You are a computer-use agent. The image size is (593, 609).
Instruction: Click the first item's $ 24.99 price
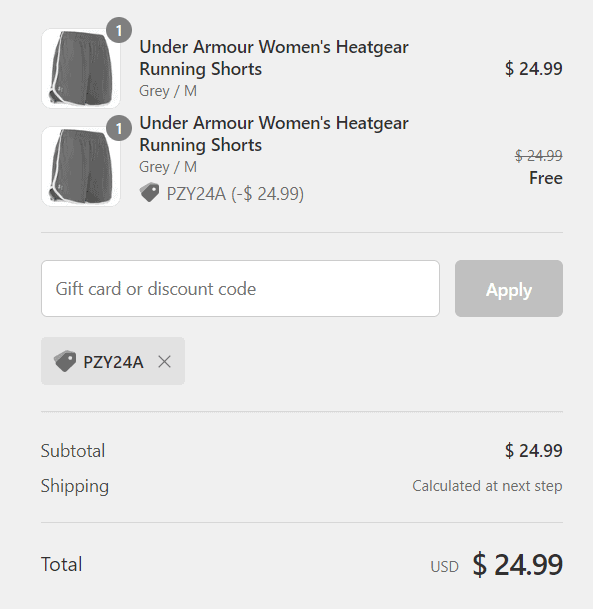click(534, 69)
